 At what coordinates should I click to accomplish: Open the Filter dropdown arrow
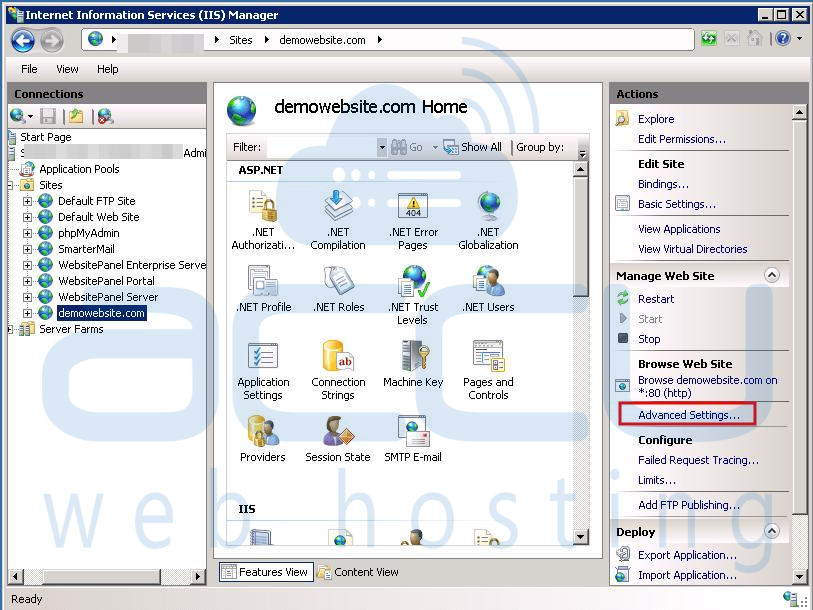(x=382, y=147)
